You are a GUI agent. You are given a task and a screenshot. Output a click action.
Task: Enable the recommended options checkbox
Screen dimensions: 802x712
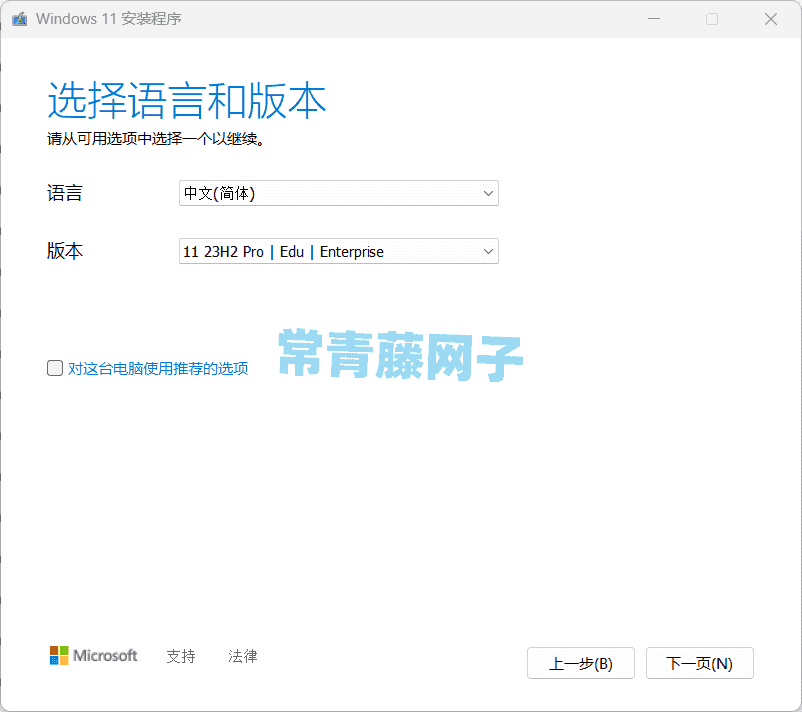click(55, 368)
